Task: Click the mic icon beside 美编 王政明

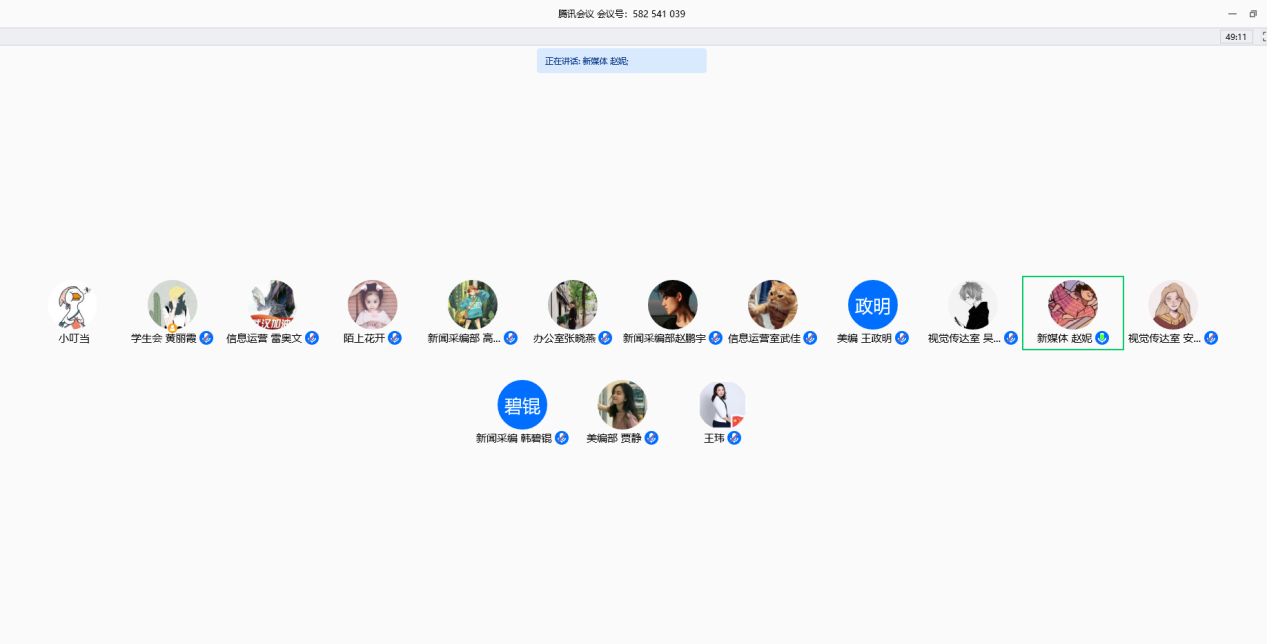Action: (902, 338)
